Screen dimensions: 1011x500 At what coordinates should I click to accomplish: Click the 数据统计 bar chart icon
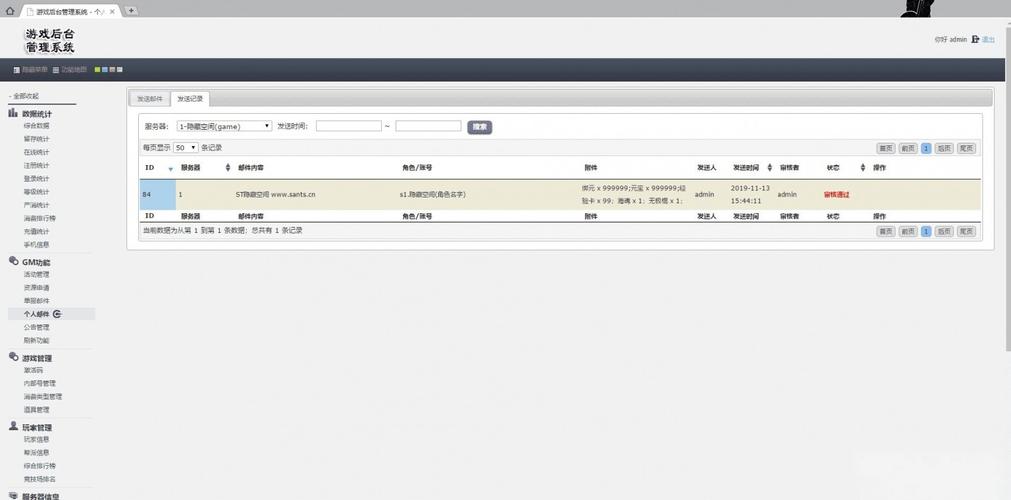[13, 114]
